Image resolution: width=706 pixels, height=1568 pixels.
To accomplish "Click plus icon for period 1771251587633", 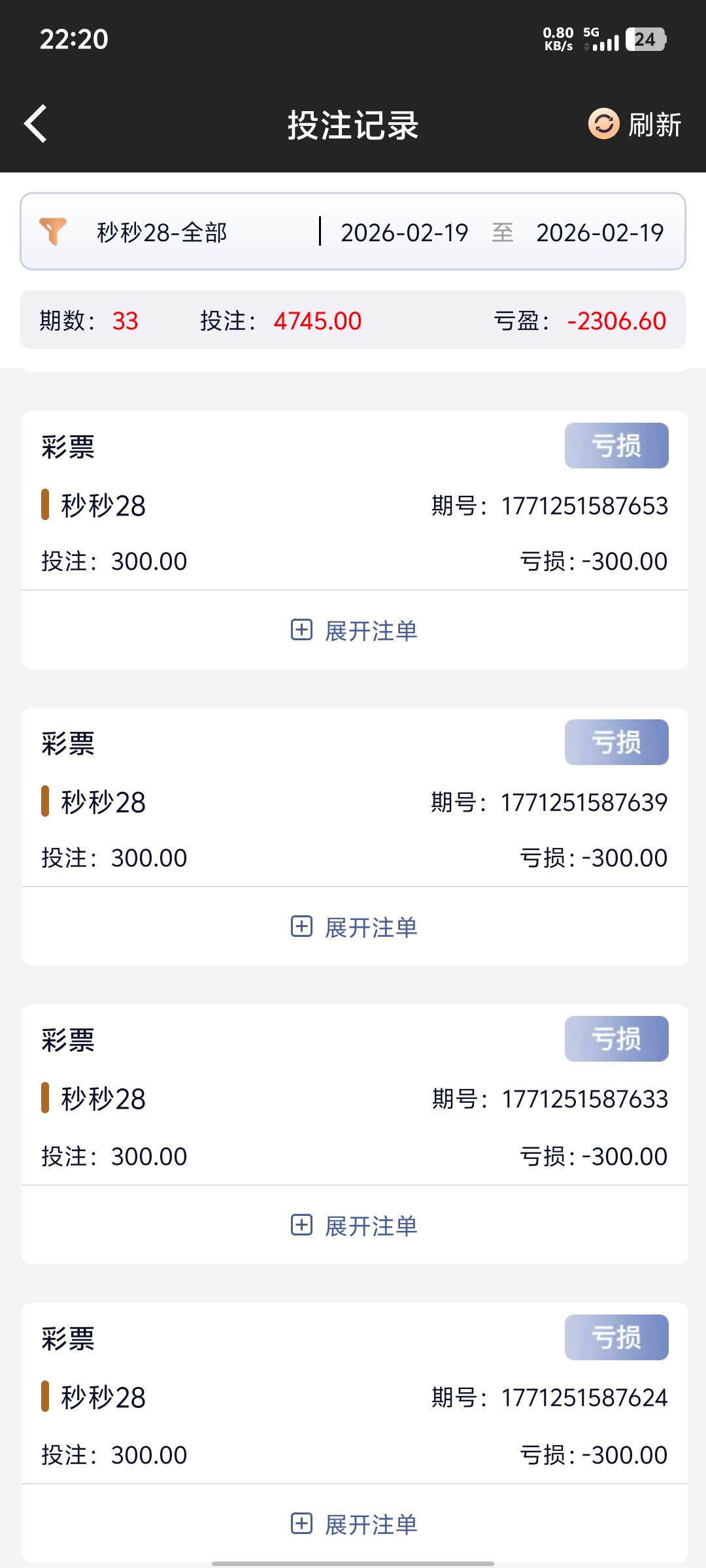I will [x=301, y=1225].
